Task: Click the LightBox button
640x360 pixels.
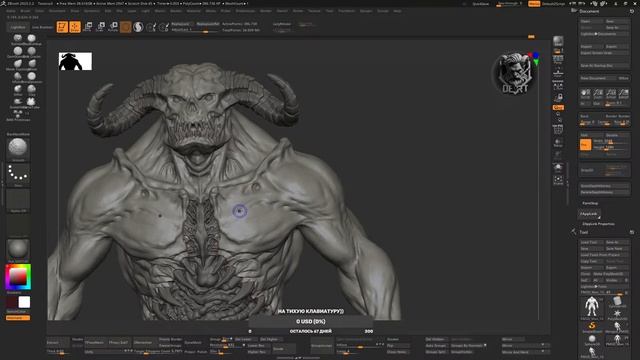Action: click(x=18, y=27)
